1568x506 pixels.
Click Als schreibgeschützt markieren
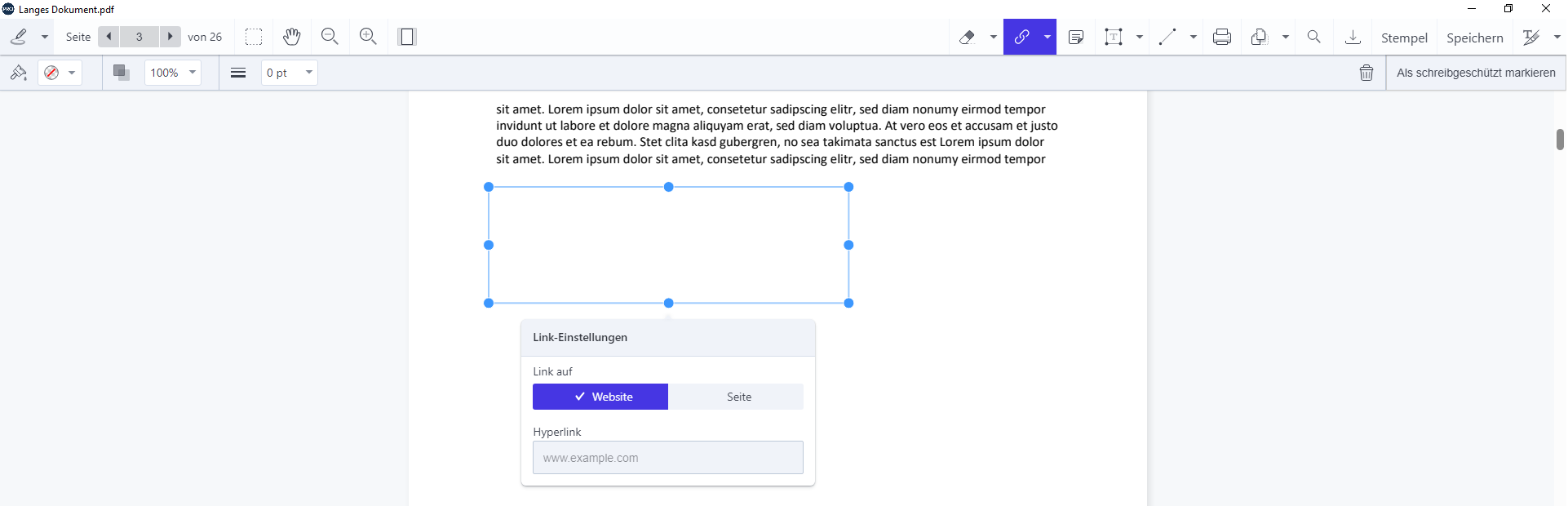[1476, 73]
